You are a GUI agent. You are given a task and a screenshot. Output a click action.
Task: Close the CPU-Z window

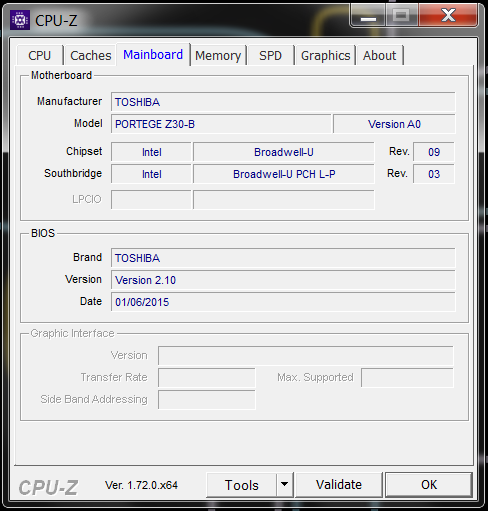448,15
